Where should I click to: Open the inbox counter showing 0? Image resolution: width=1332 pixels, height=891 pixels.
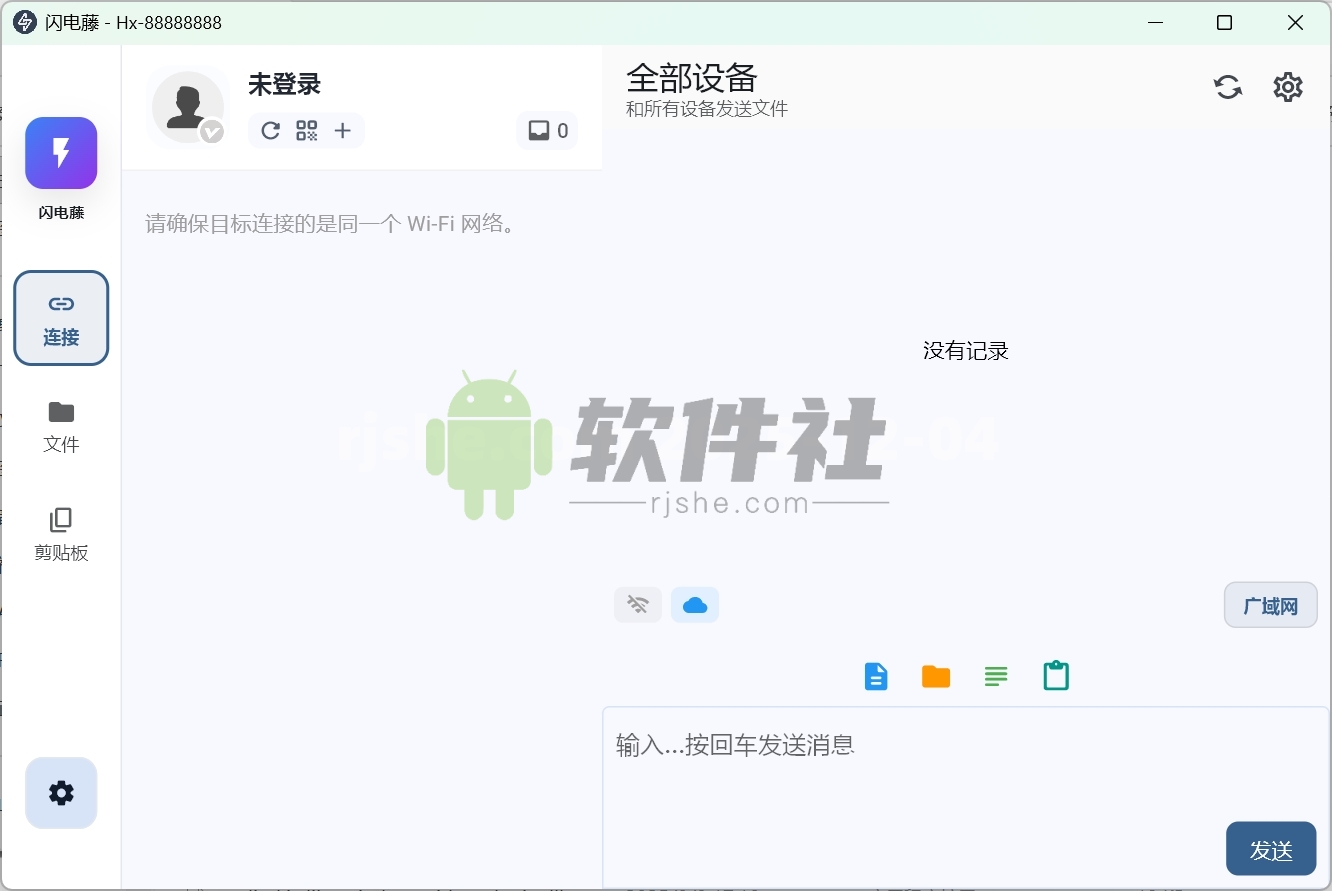point(547,130)
